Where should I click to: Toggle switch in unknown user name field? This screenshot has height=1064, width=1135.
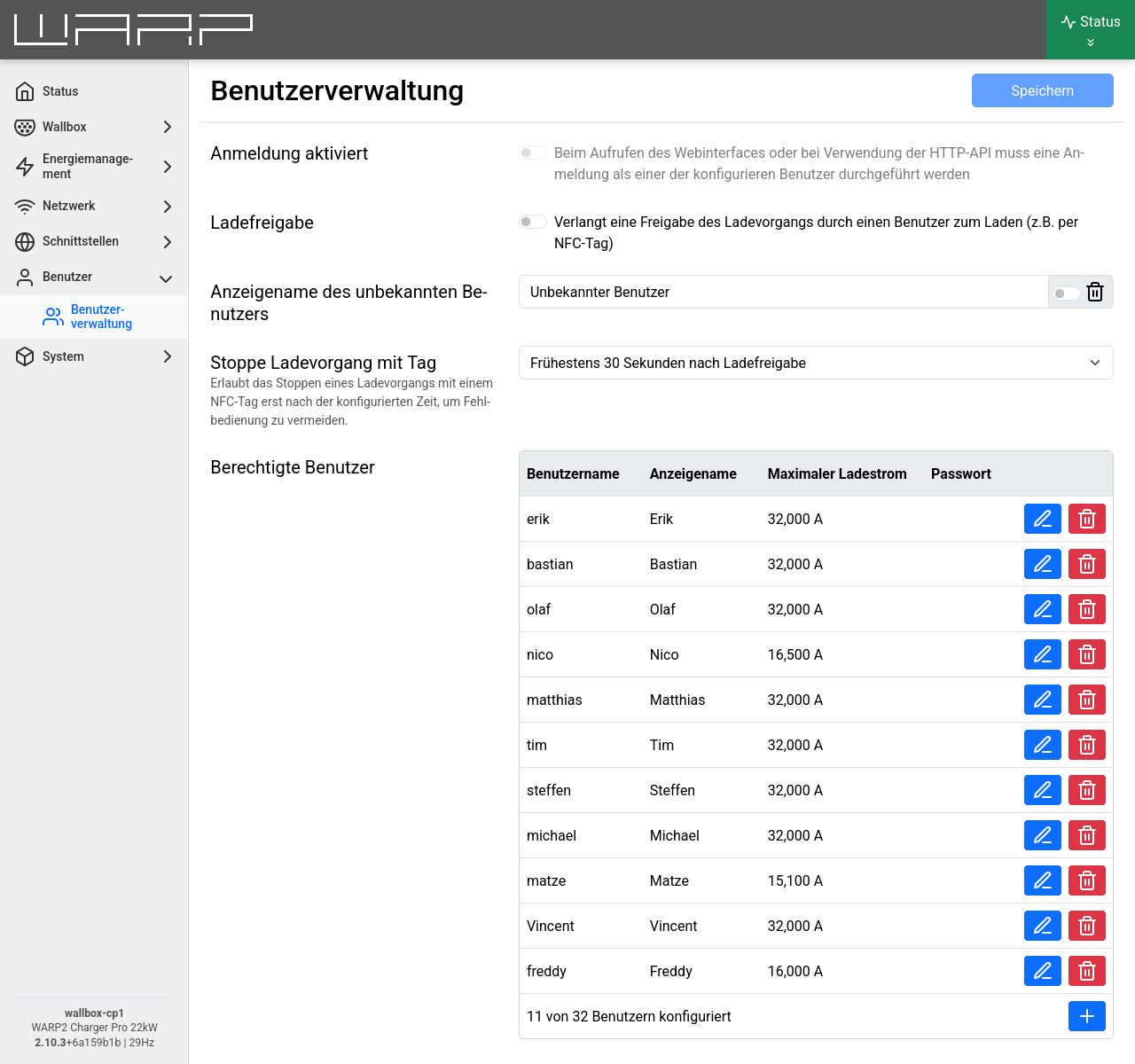(x=1067, y=293)
